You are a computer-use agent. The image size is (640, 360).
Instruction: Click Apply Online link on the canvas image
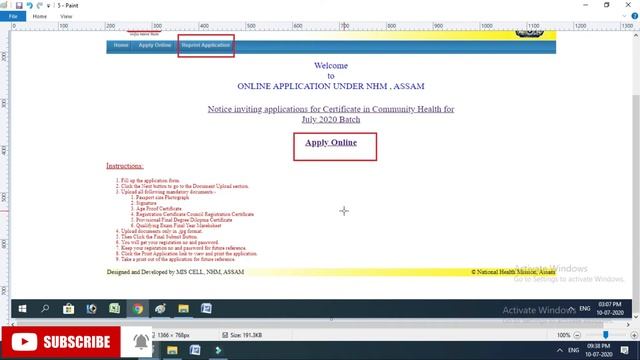pyautogui.click(x=331, y=142)
